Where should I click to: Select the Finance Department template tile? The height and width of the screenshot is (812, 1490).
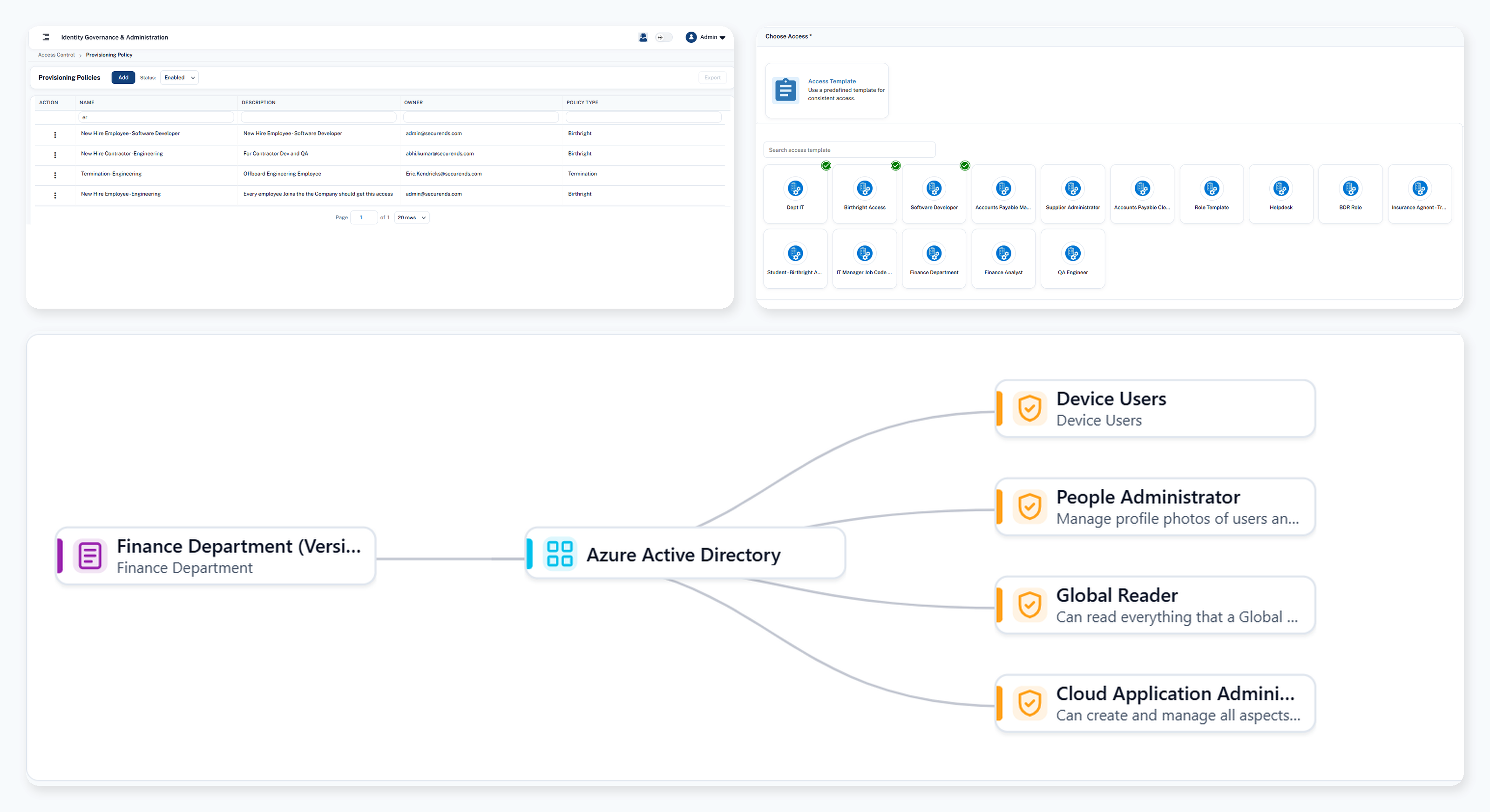(x=934, y=258)
